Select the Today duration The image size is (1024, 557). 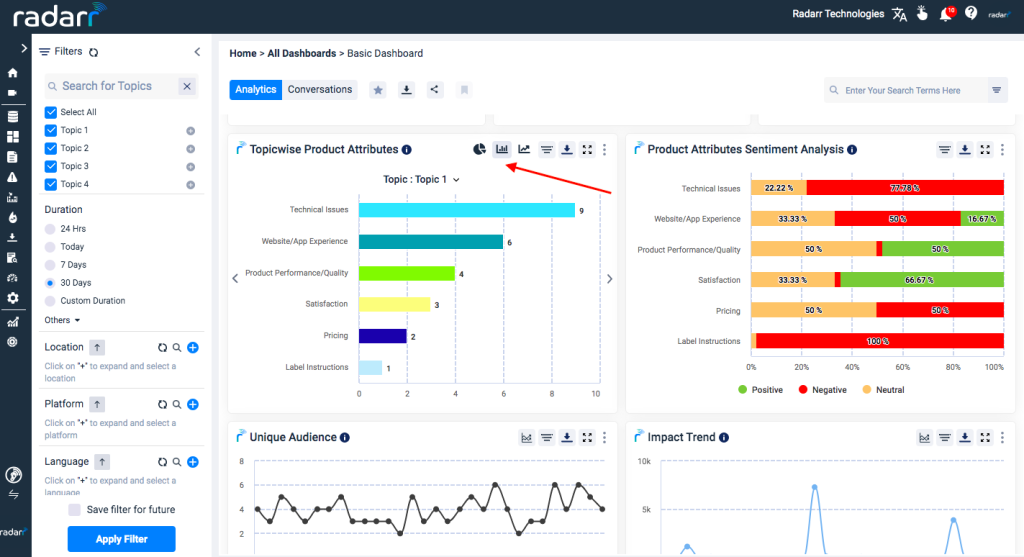tap(50, 247)
